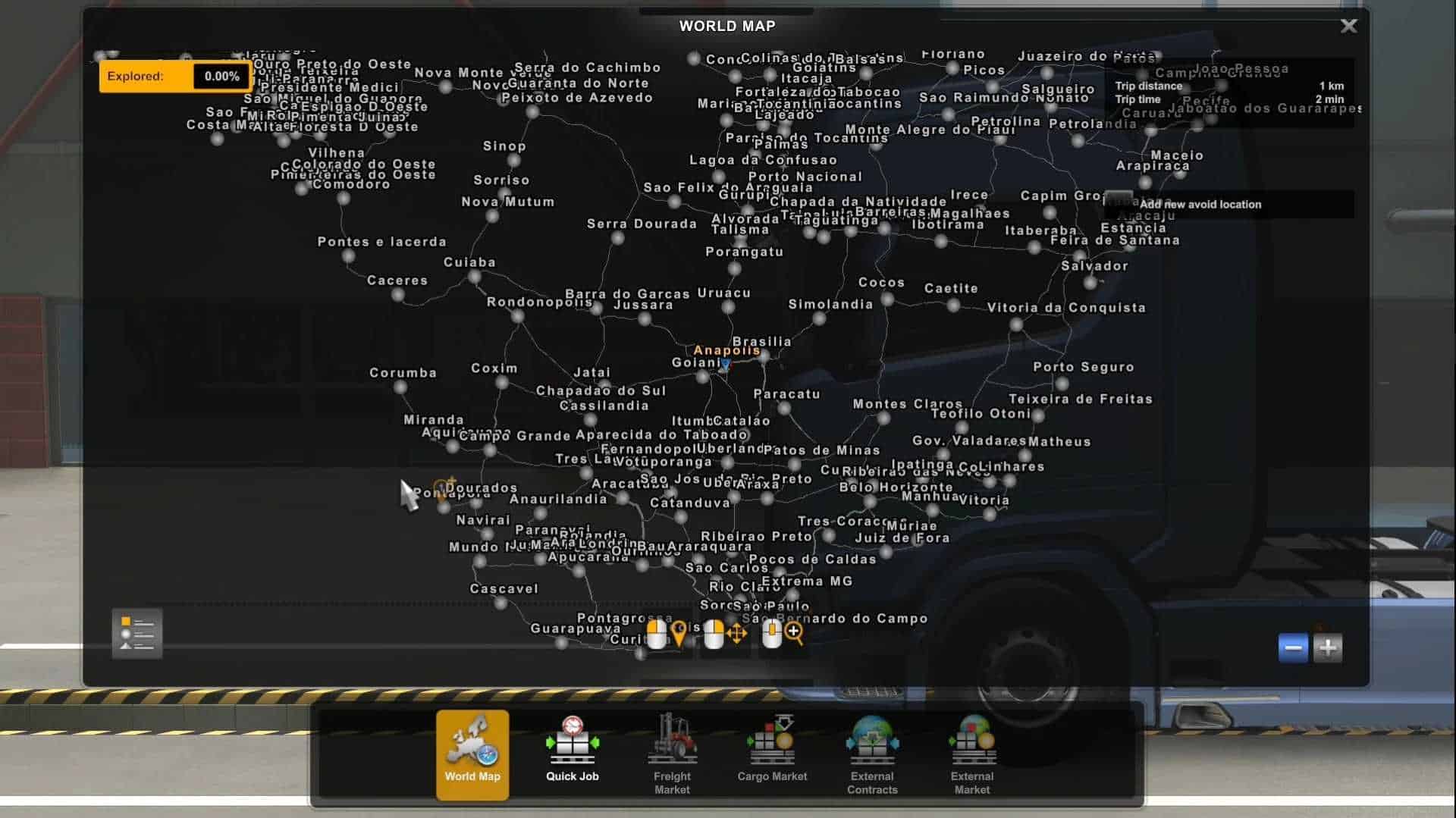Click the Explored percentage indicator

tap(174, 77)
